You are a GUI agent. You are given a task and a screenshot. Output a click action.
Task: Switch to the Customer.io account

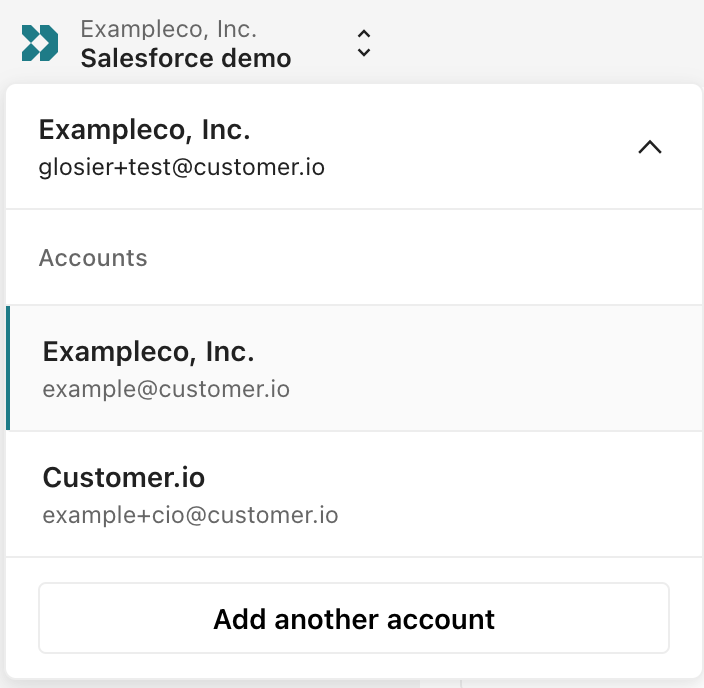coord(355,494)
